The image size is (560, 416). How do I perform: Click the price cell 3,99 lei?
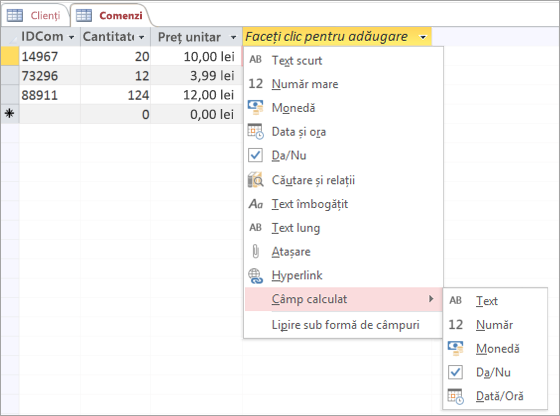tap(196, 75)
